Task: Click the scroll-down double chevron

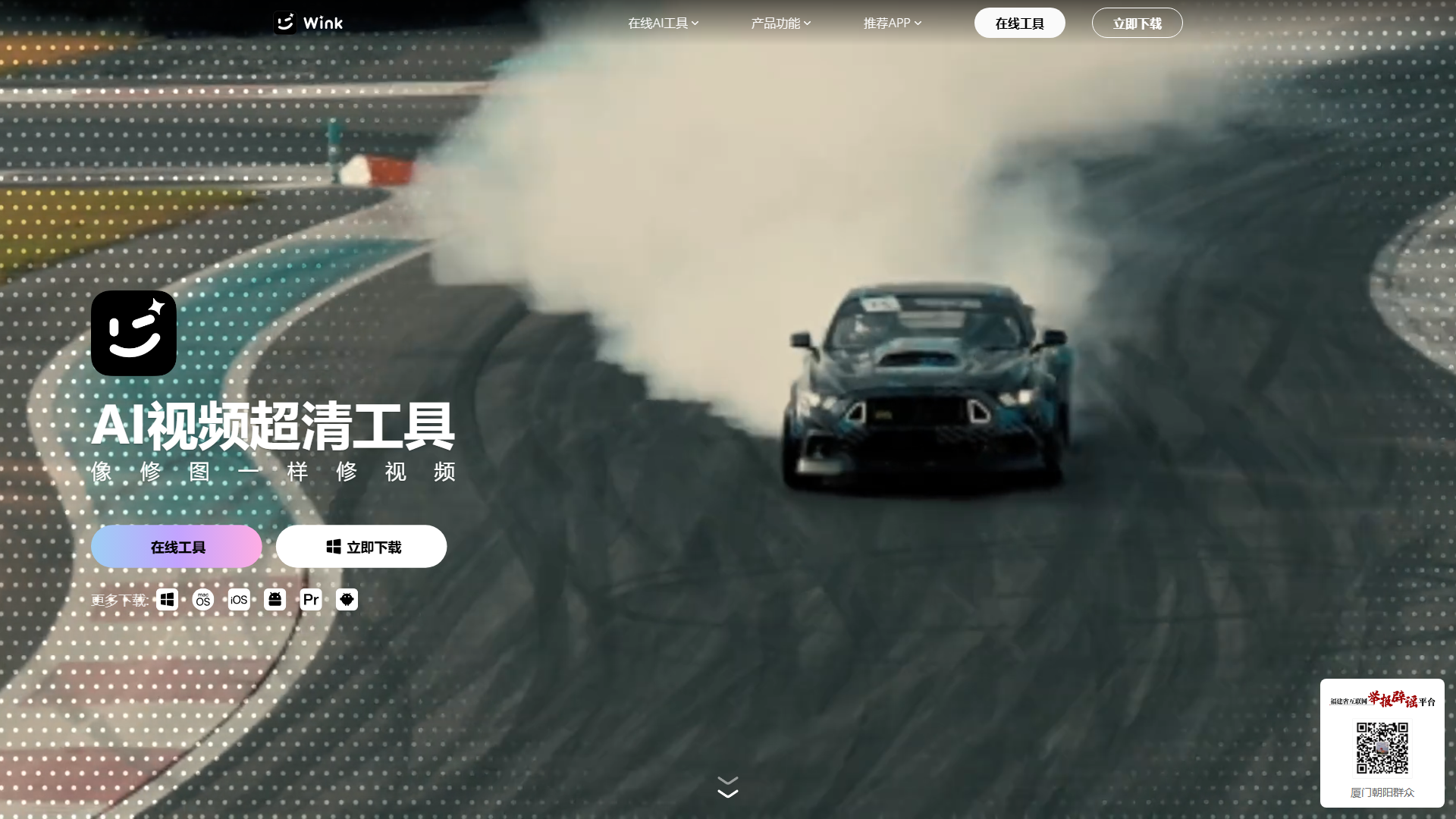Action: 728,787
